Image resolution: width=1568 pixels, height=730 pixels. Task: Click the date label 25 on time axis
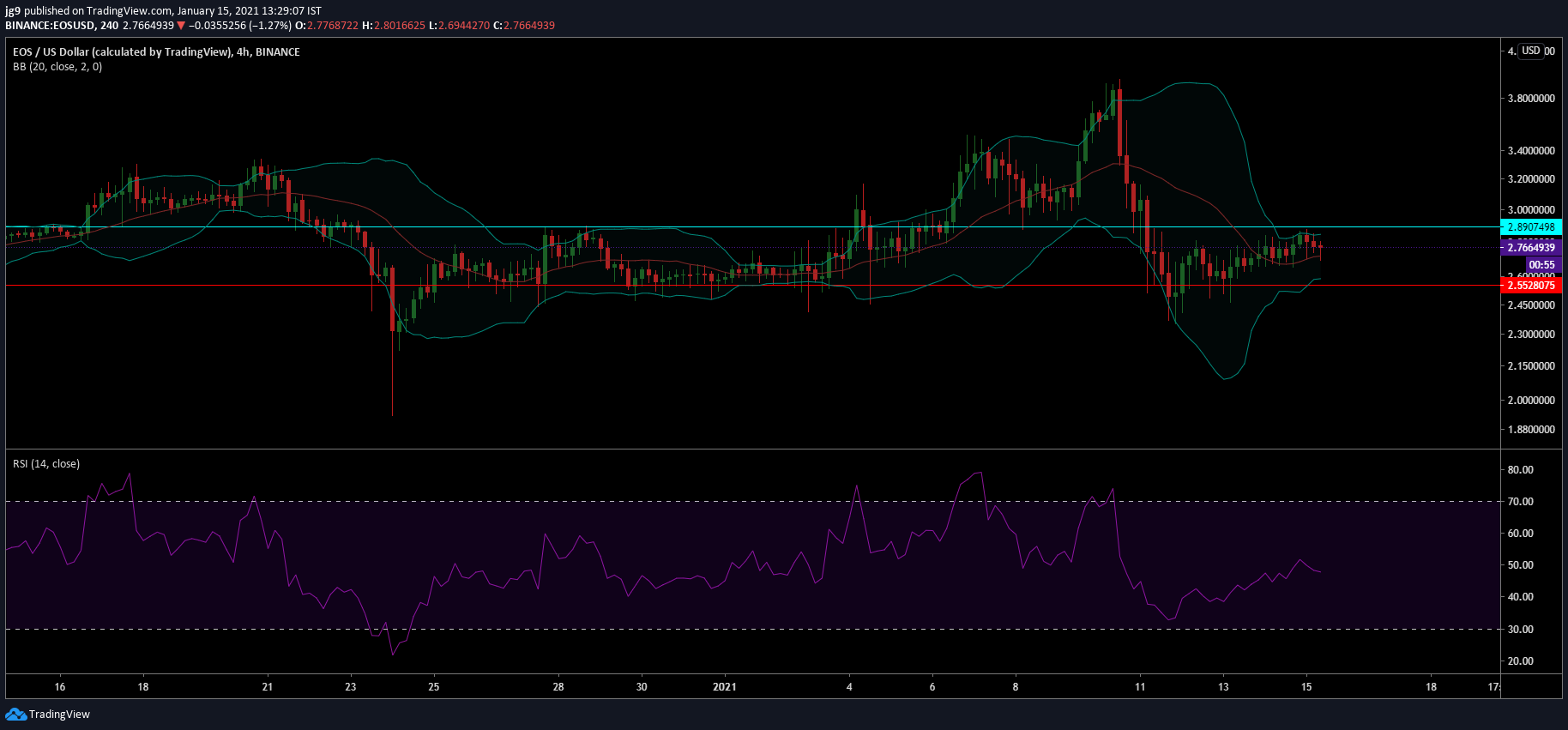pos(434,687)
